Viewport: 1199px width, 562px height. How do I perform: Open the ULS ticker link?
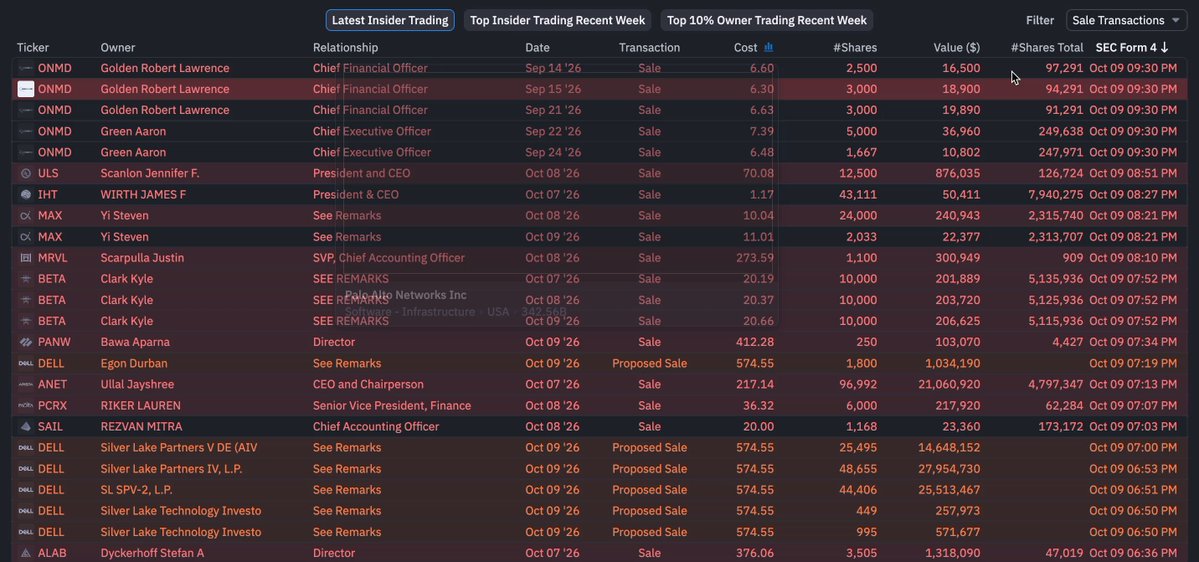click(x=47, y=174)
